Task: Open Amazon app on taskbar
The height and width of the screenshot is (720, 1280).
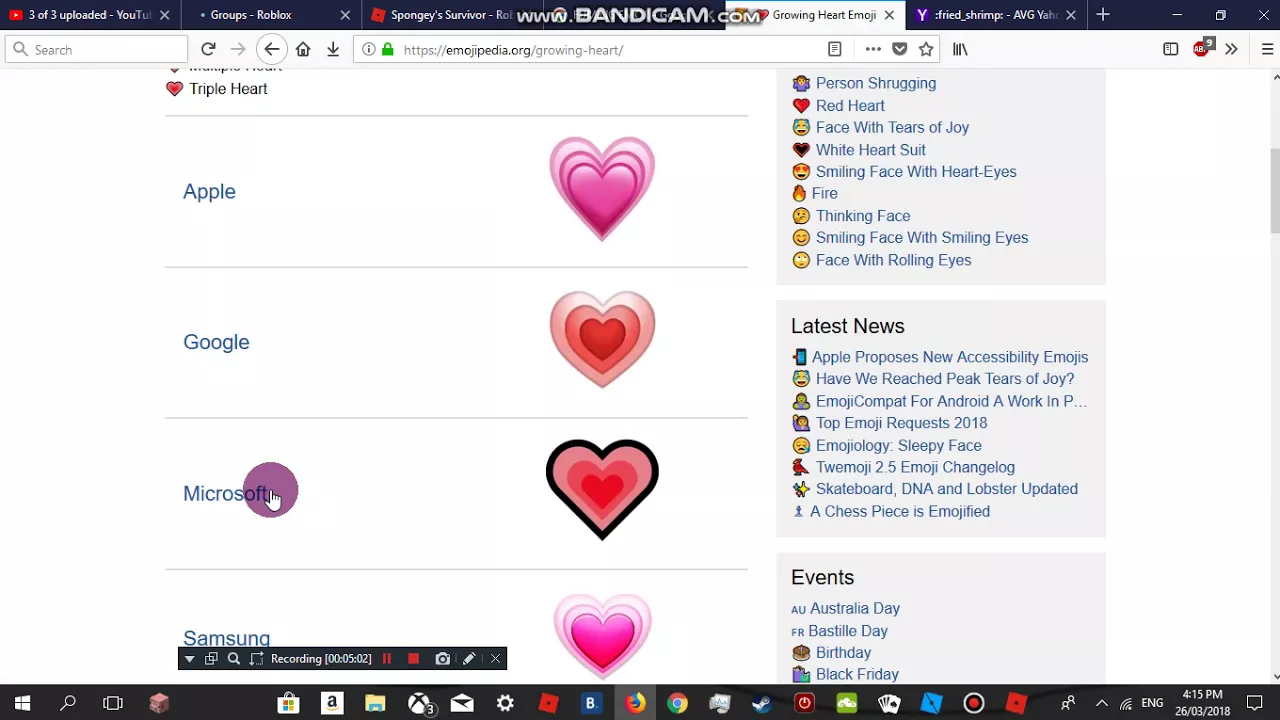Action: point(332,703)
